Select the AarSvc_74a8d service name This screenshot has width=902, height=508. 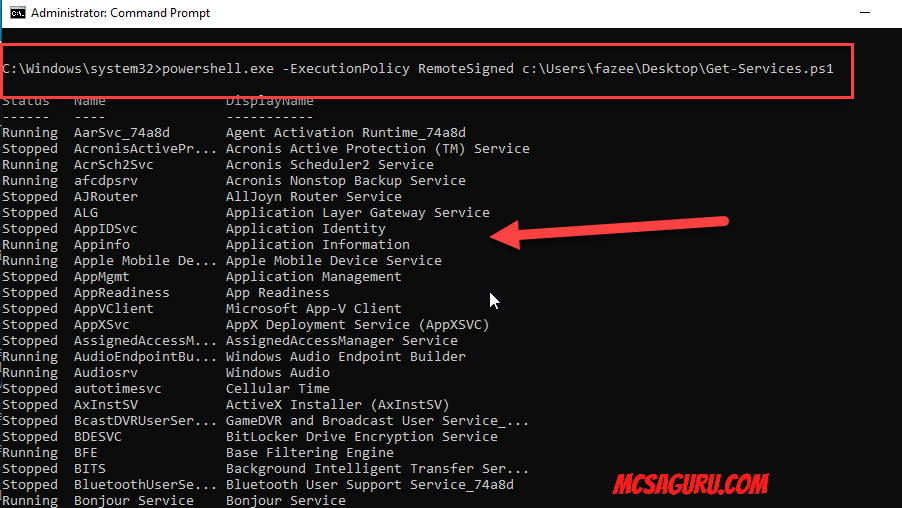click(122, 133)
